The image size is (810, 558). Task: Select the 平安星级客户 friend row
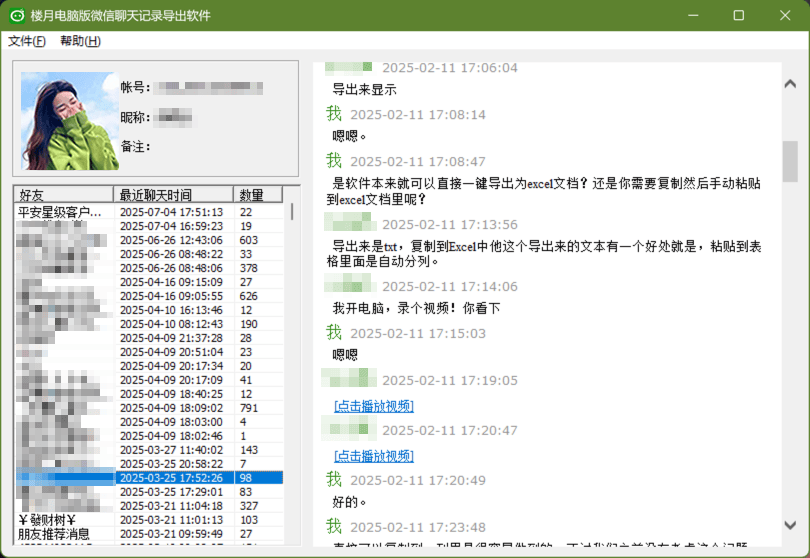tap(149, 212)
